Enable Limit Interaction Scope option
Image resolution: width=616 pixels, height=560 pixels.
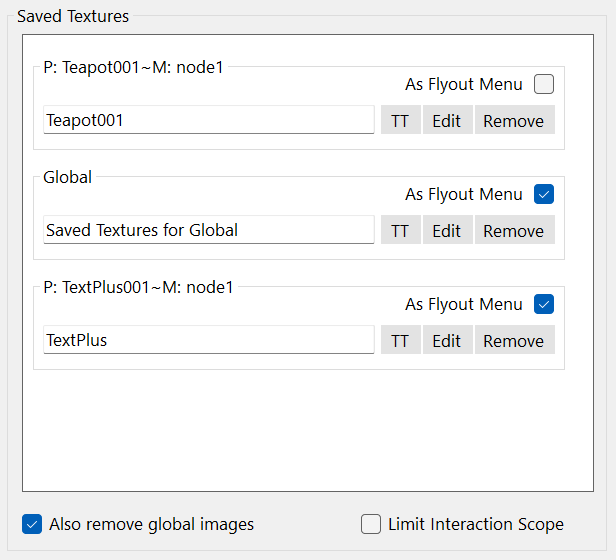point(371,524)
